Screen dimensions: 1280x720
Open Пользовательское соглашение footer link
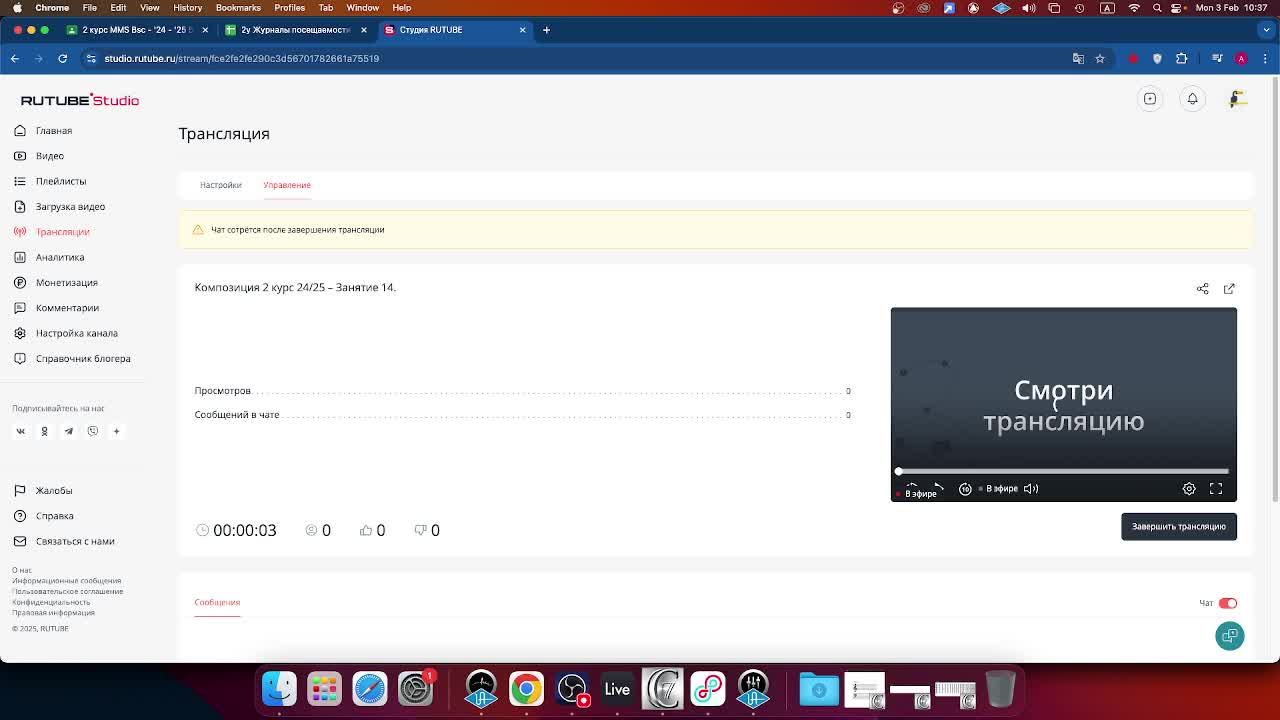point(68,591)
